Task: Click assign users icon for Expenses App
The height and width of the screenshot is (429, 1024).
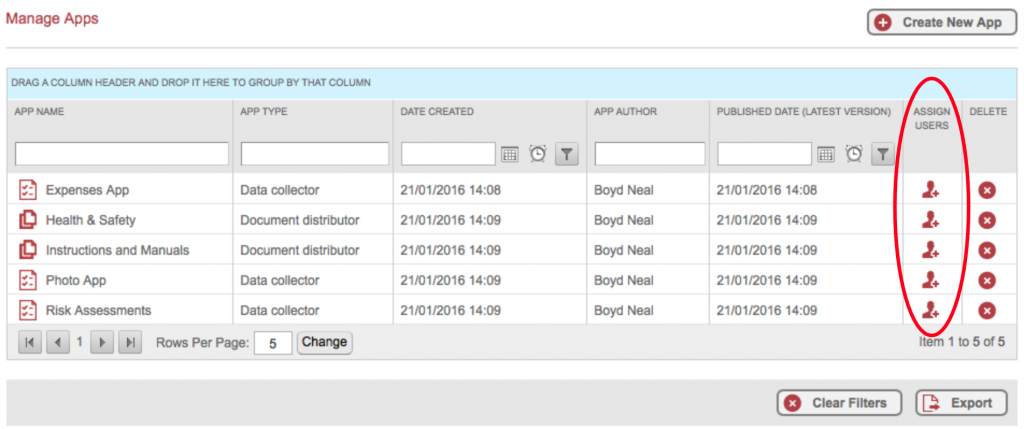Action: (x=930, y=190)
